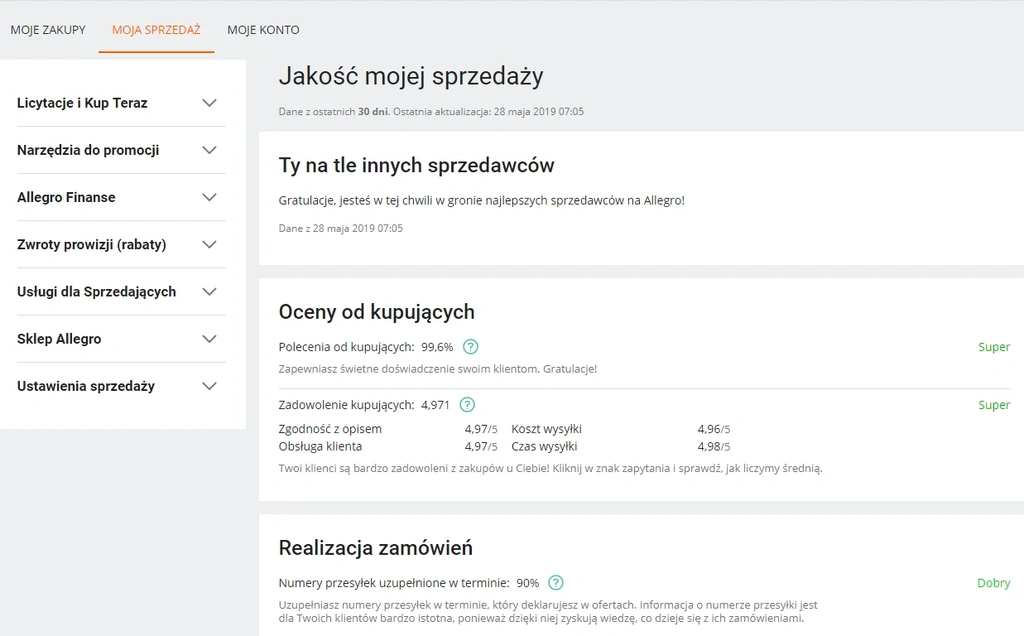Click the Dobry status label
The width and height of the screenshot is (1024, 636).
point(993,583)
